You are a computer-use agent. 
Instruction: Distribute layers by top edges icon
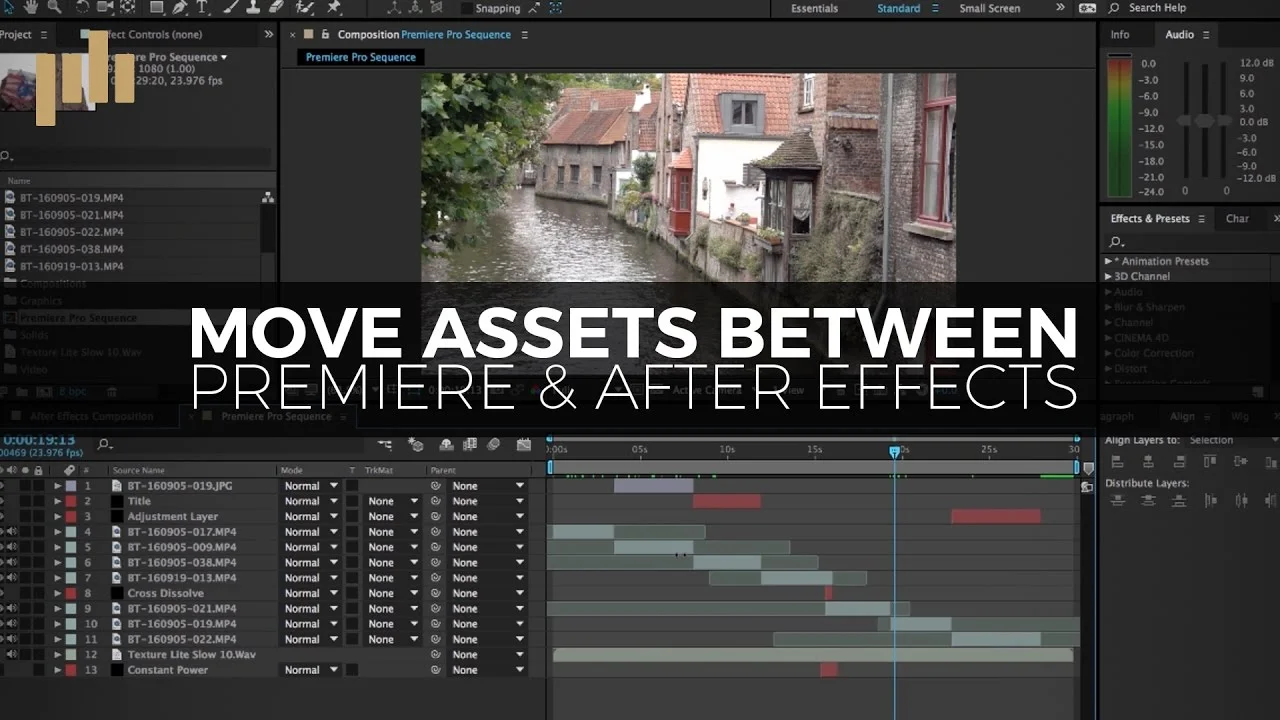1117,500
